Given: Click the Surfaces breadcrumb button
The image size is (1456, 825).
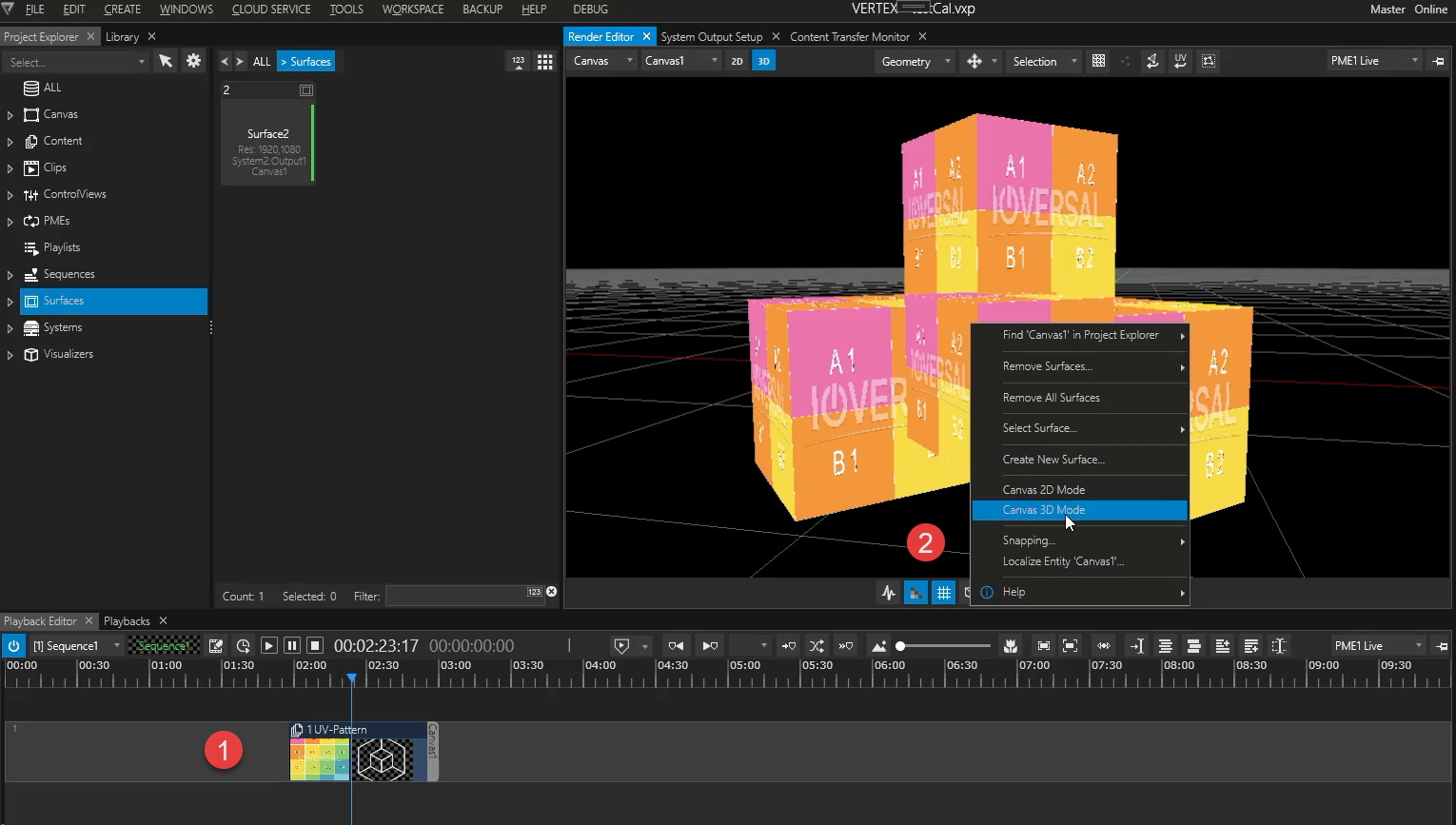Looking at the screenshot, I should pos(305,60).
